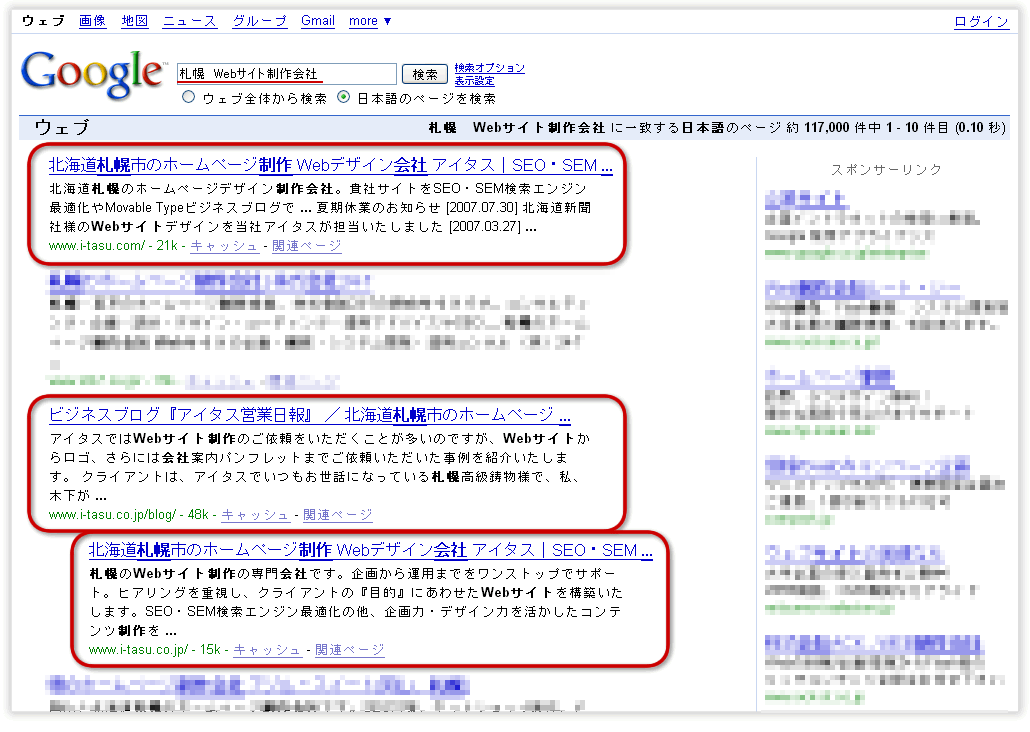Image resolution: width=1030 pixels, height=732 pixels.
Task: Select the 日本語のページを検索 radio button
Action: (344, 98)
